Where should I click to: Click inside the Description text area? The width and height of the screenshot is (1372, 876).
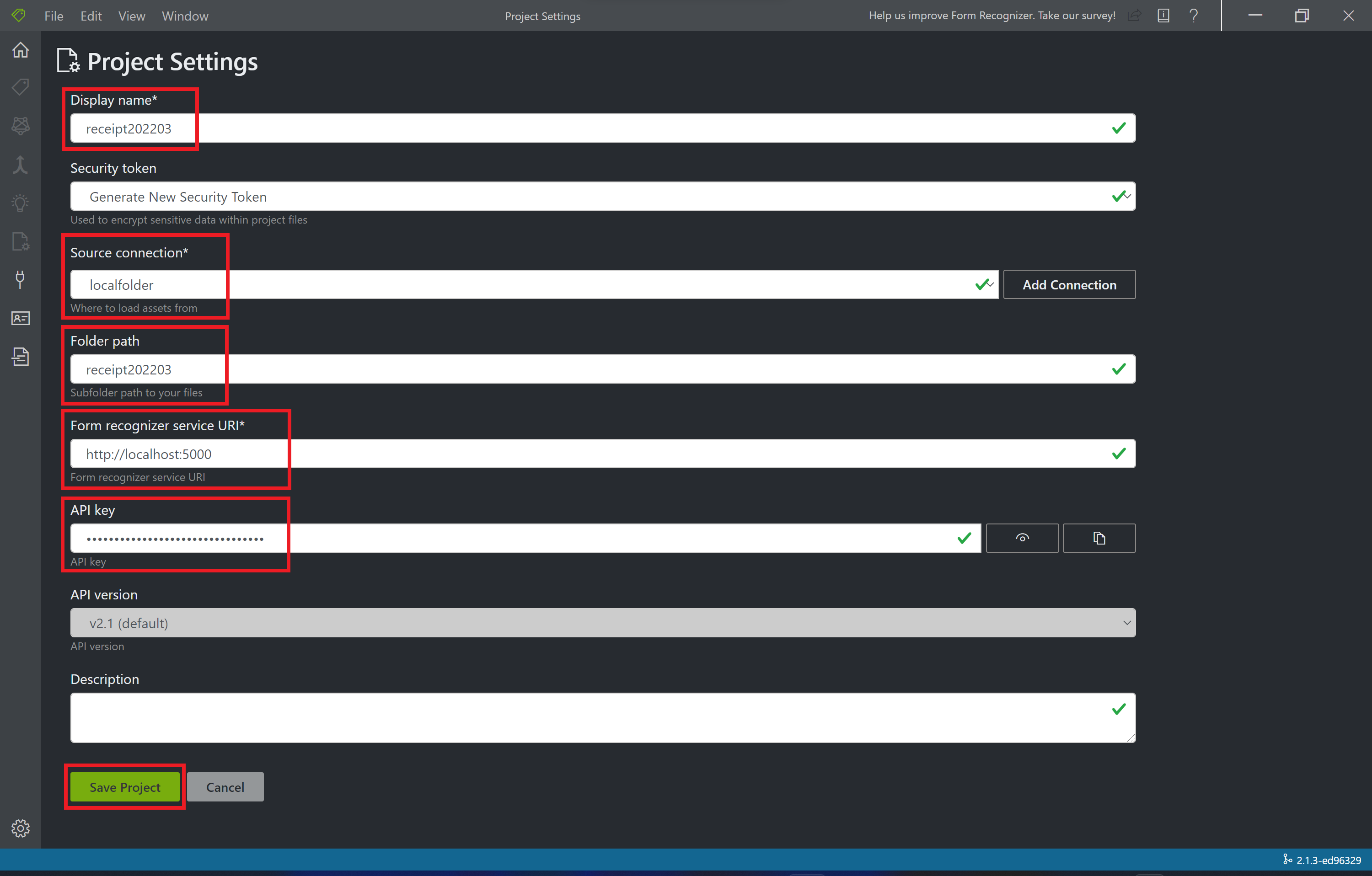[x=593, y=717]
